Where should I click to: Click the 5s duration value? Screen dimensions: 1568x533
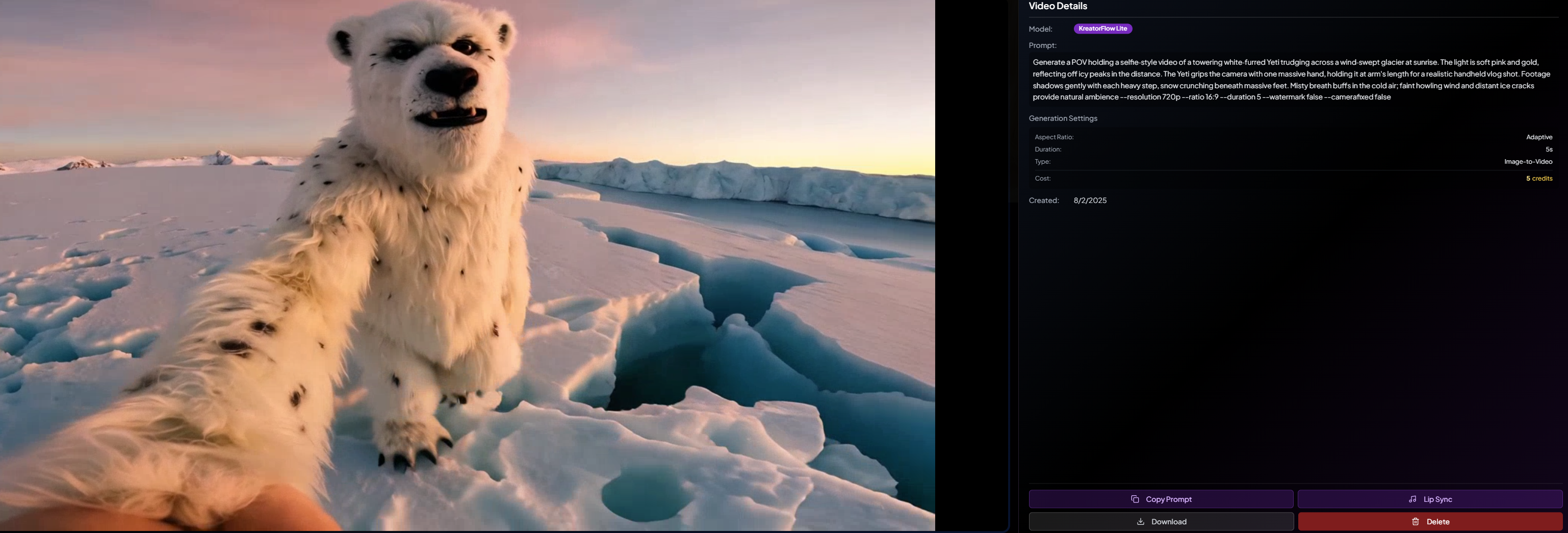tap(1549, 149)
